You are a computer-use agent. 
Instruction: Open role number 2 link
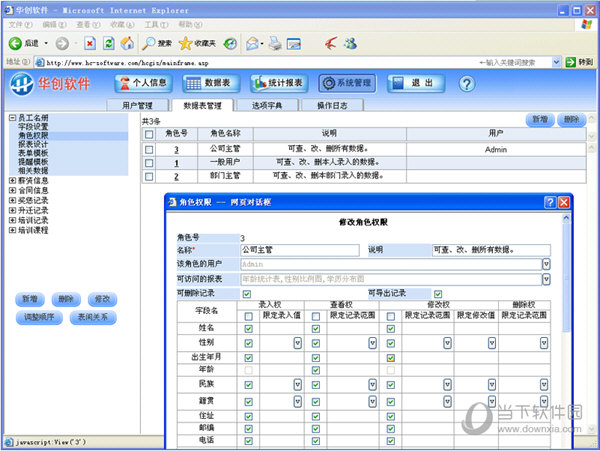click(x=176, y=176)
